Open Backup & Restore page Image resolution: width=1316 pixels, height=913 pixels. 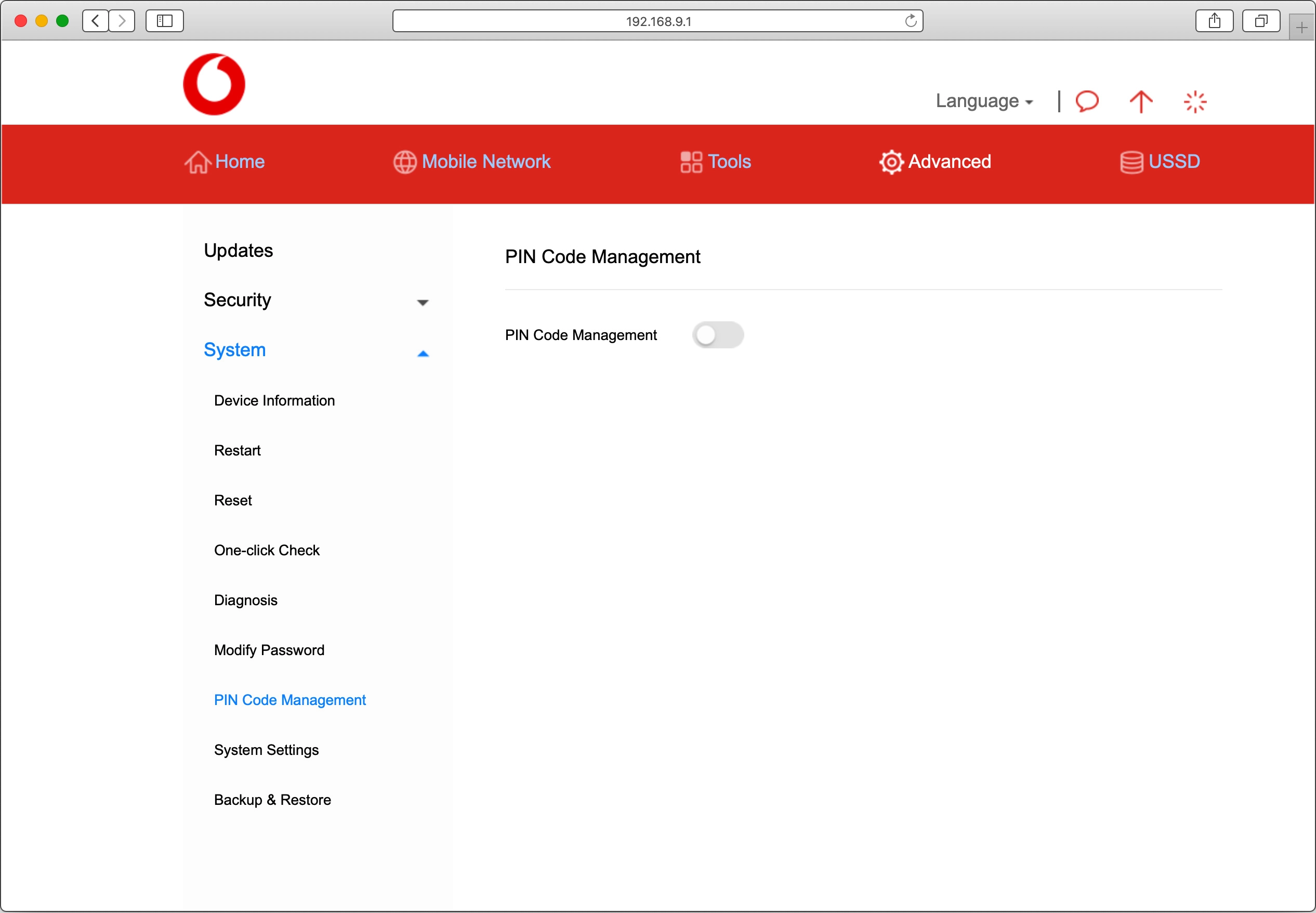click(272, 800)
